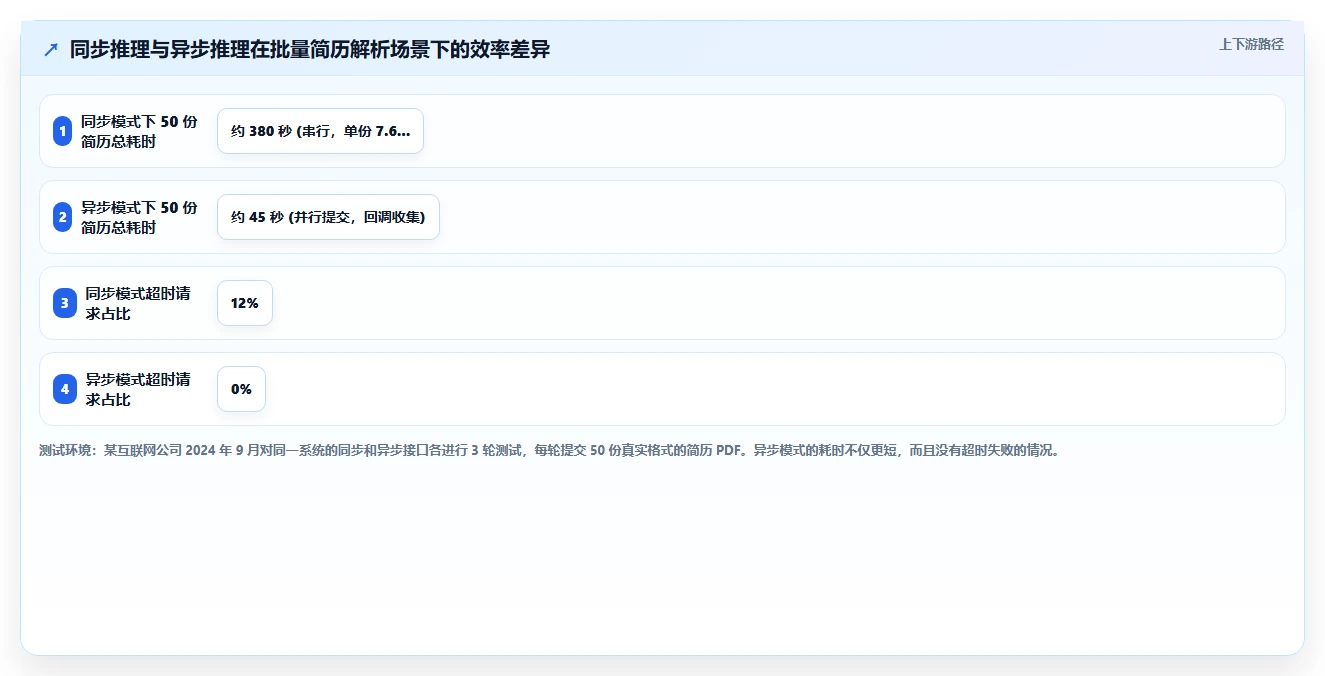1325x676 pixels.
Task: Click the 测试环境 footnote text
Action: tap(549, 450)
